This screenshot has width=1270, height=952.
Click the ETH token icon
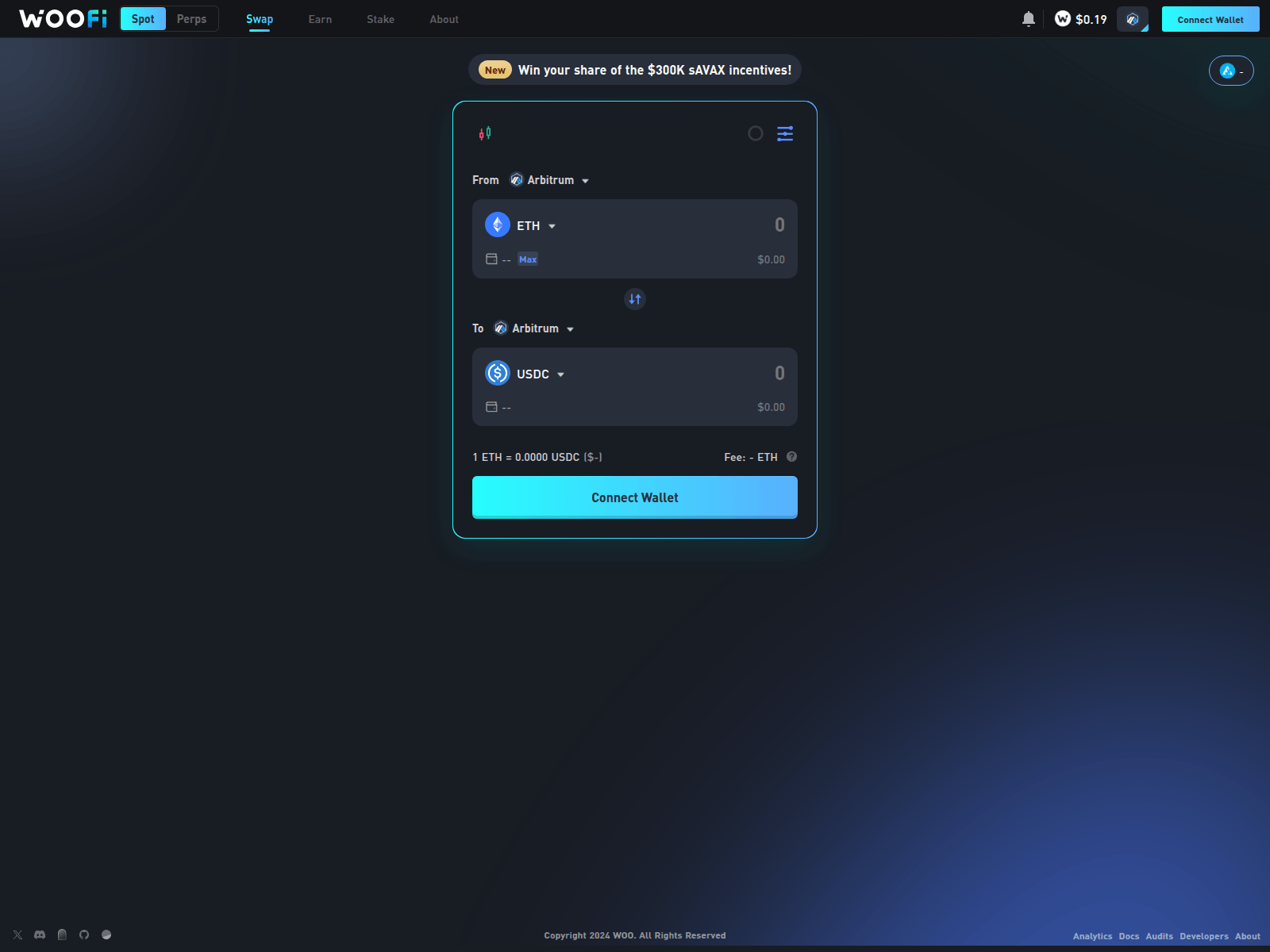click(x=498, y=225)
